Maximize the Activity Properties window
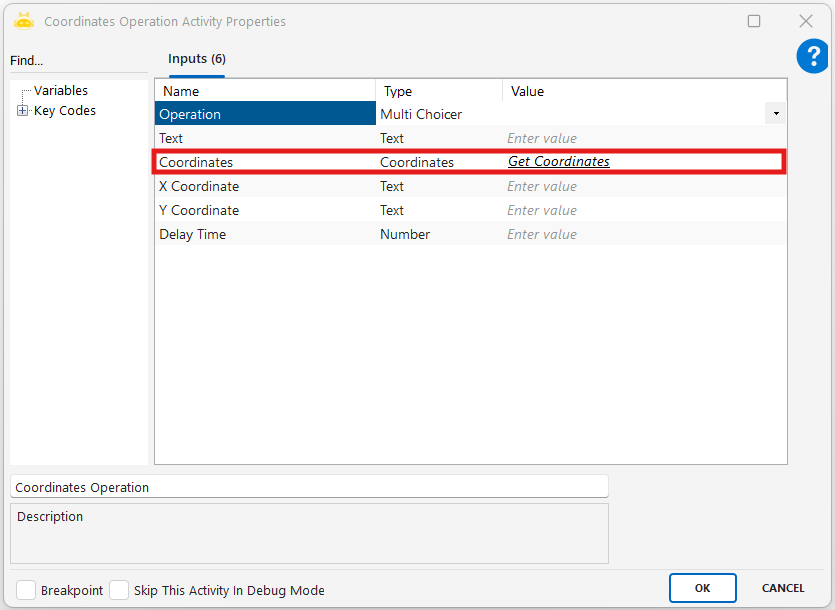This screenshot has height=610, width=835. coord(754,21)
